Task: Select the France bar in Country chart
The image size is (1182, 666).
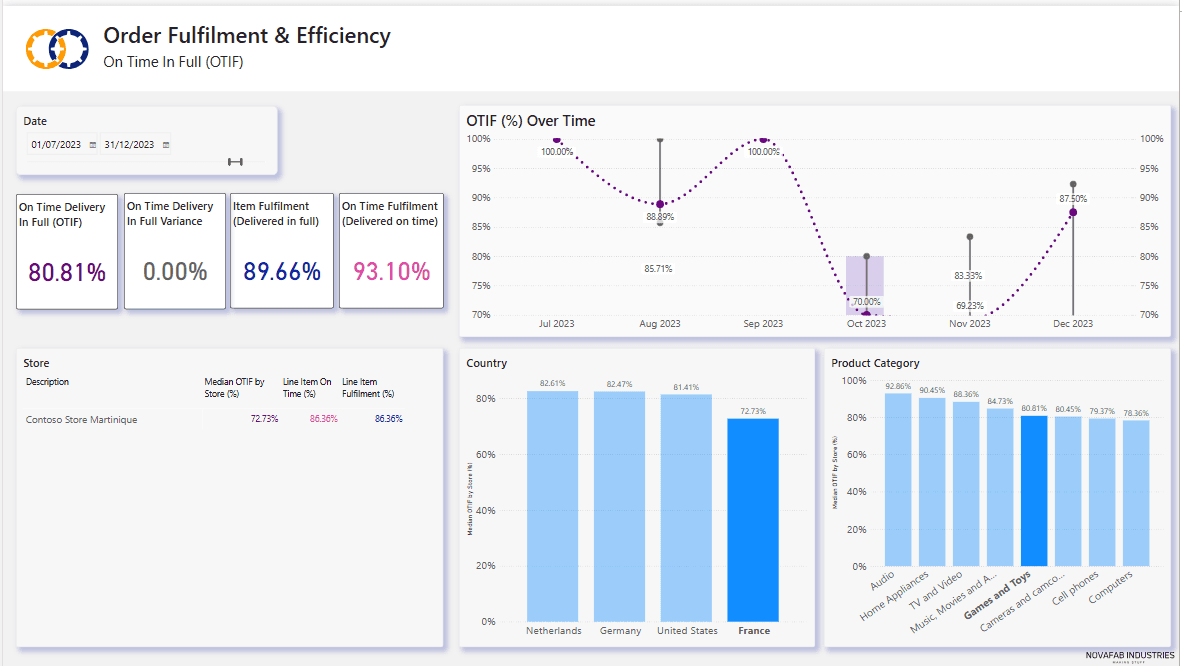Action: coord(752,519)
